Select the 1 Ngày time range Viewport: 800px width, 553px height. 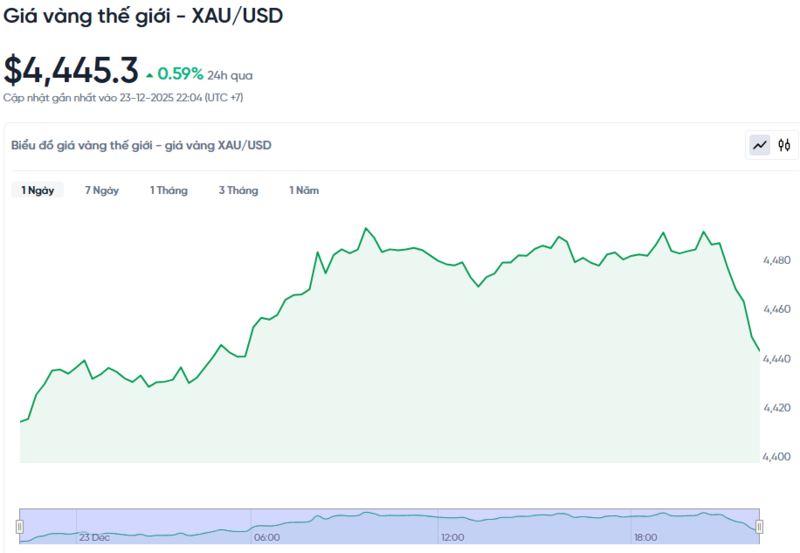[37, 190]
